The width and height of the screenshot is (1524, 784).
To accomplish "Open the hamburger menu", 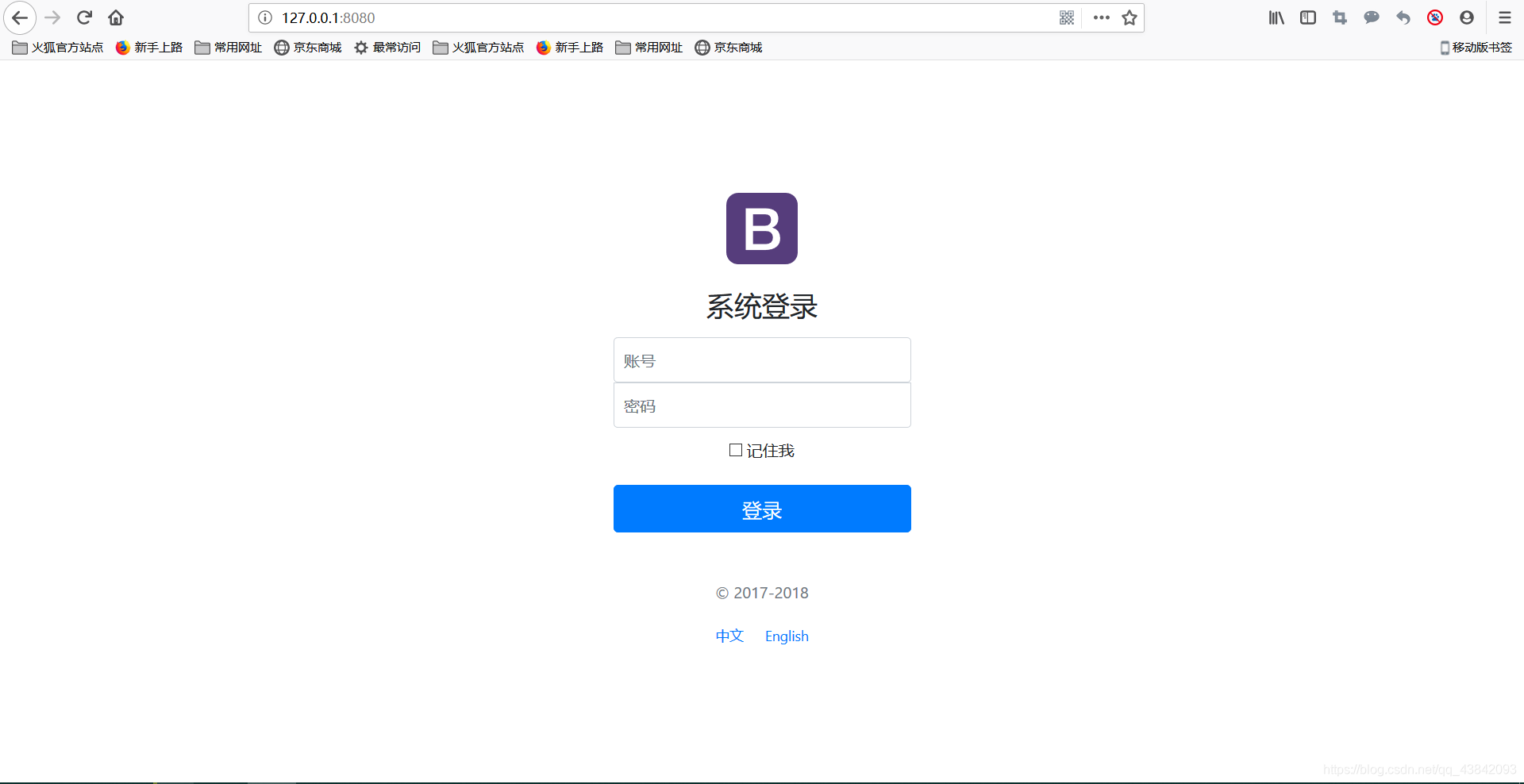I will coord(1504,17).
